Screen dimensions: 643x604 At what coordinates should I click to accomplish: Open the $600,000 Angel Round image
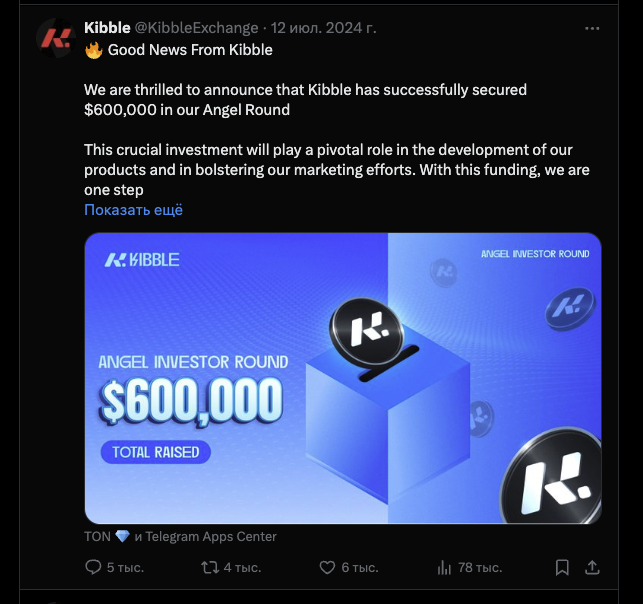pos(343,378)
